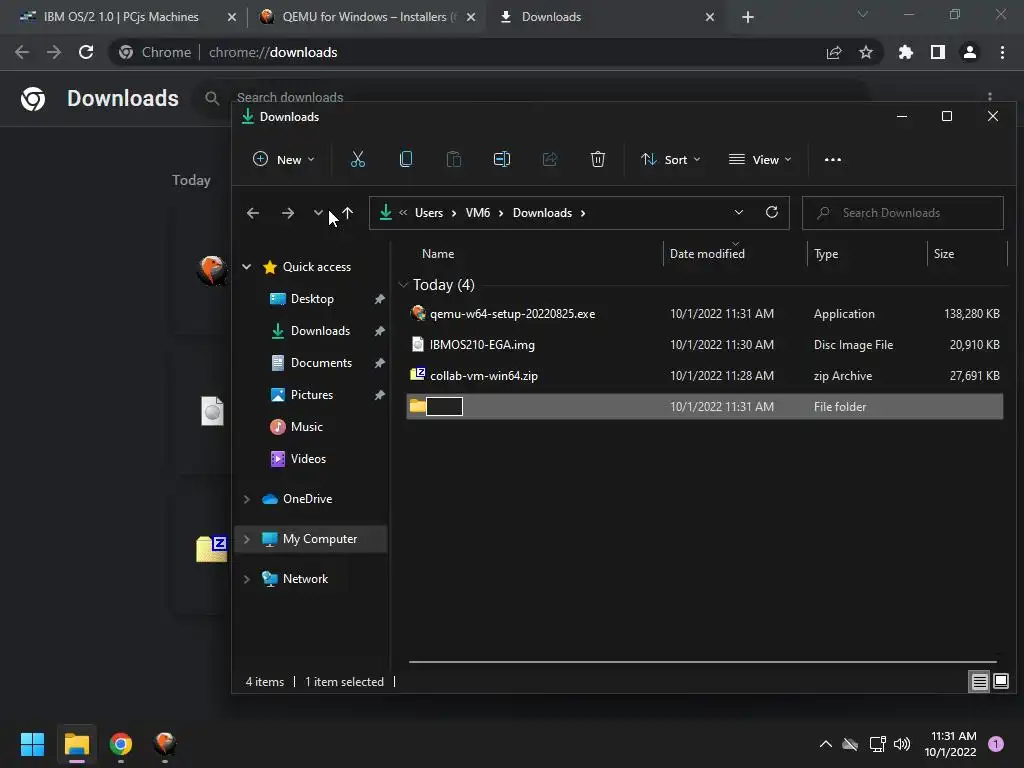Go back using Explorer's back arrow
Screen dimensions: 1024x768
(x=253, y=213)
